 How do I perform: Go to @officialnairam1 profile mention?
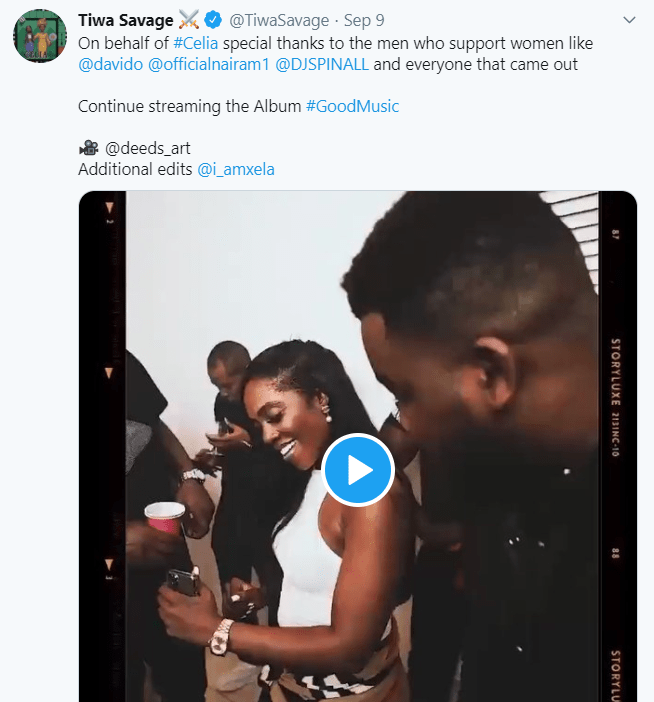207,65
